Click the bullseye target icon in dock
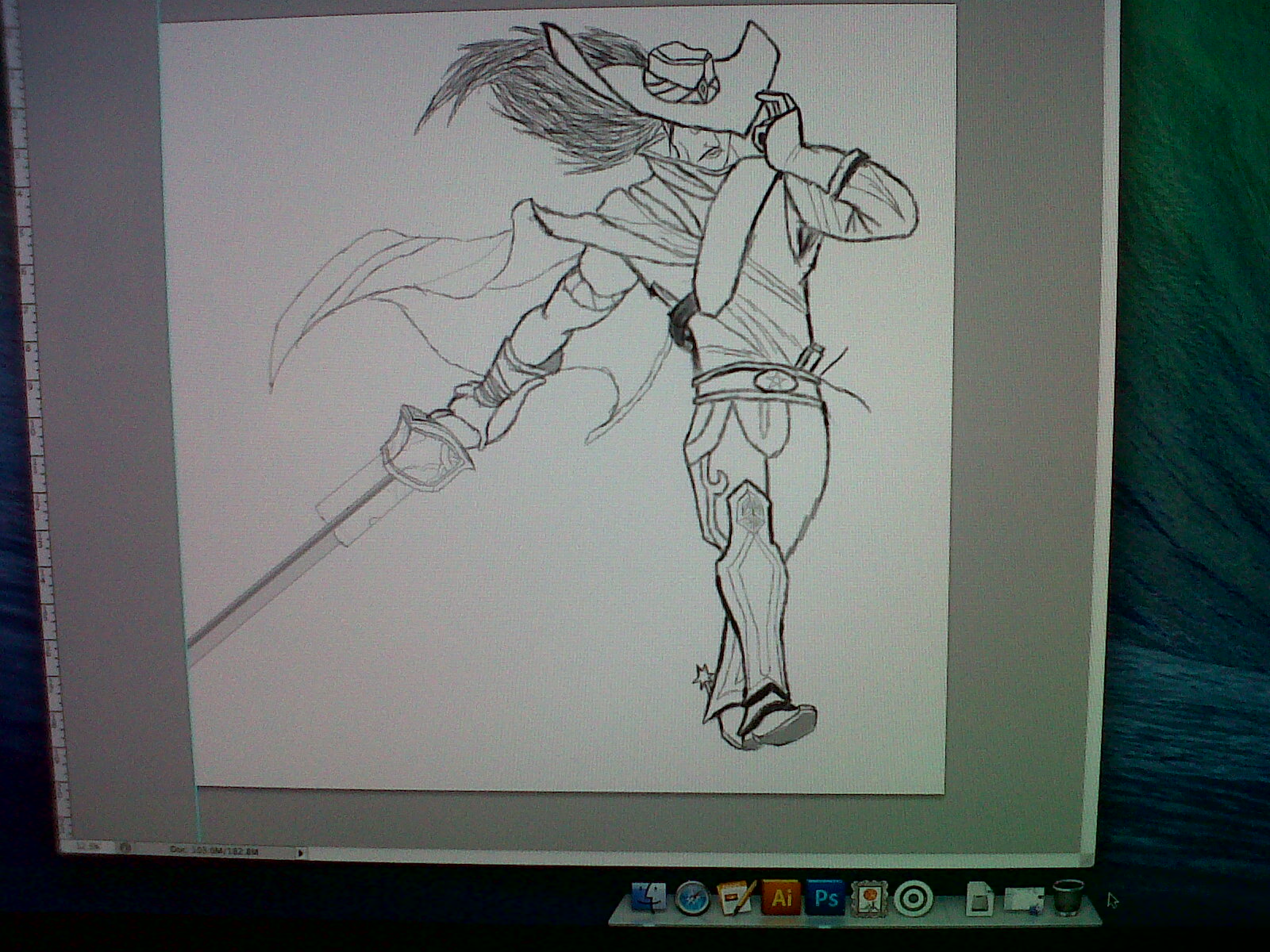This screenshot has height=952, width=1270. (910, 899)
